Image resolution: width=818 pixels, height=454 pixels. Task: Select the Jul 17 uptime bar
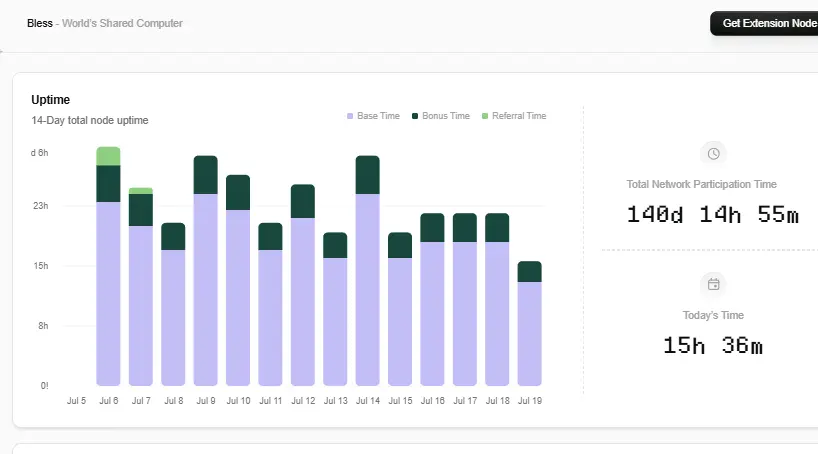tap(465, 300)
